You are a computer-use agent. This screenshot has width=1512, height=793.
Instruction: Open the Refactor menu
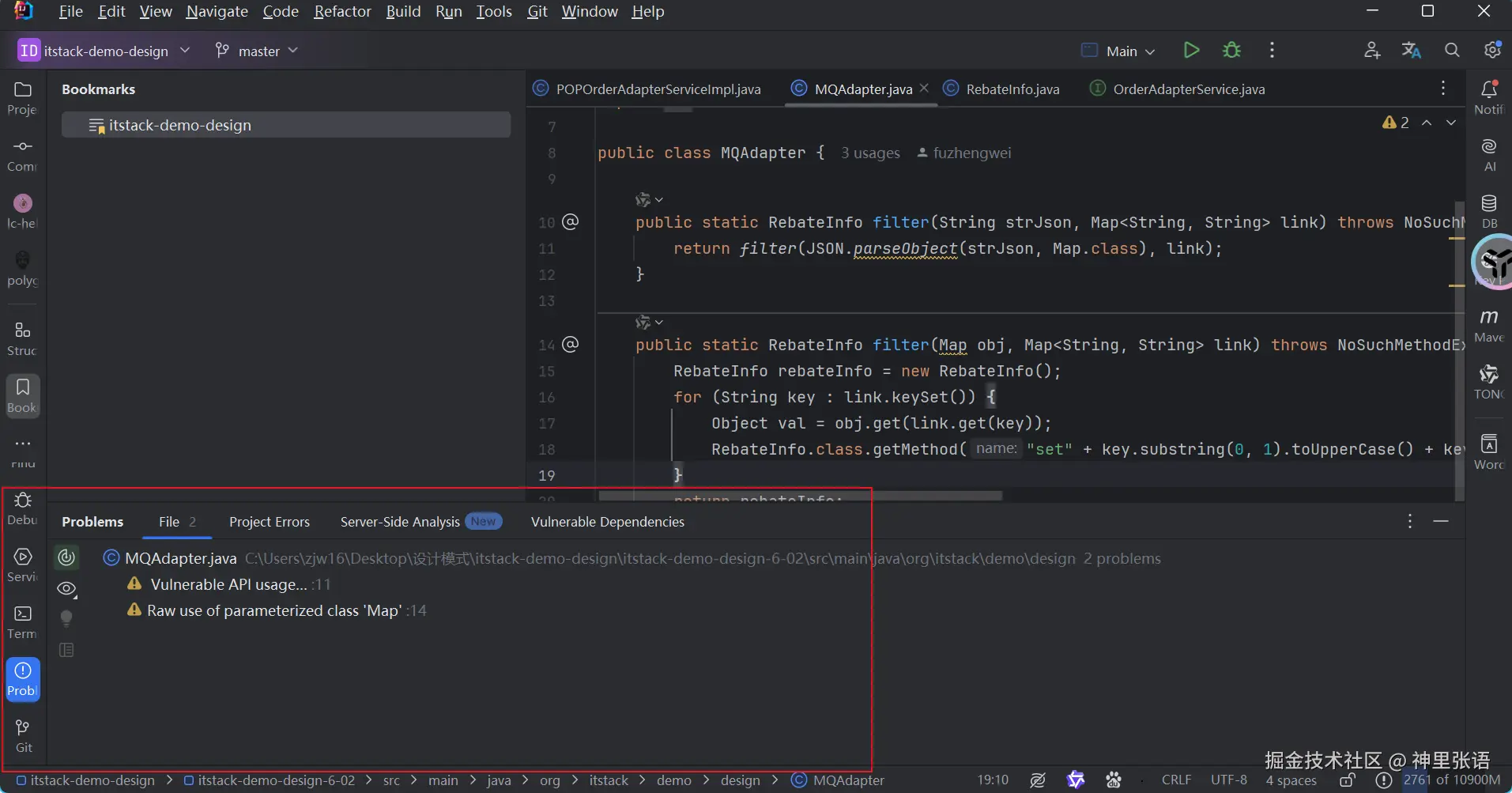(342, 12)
